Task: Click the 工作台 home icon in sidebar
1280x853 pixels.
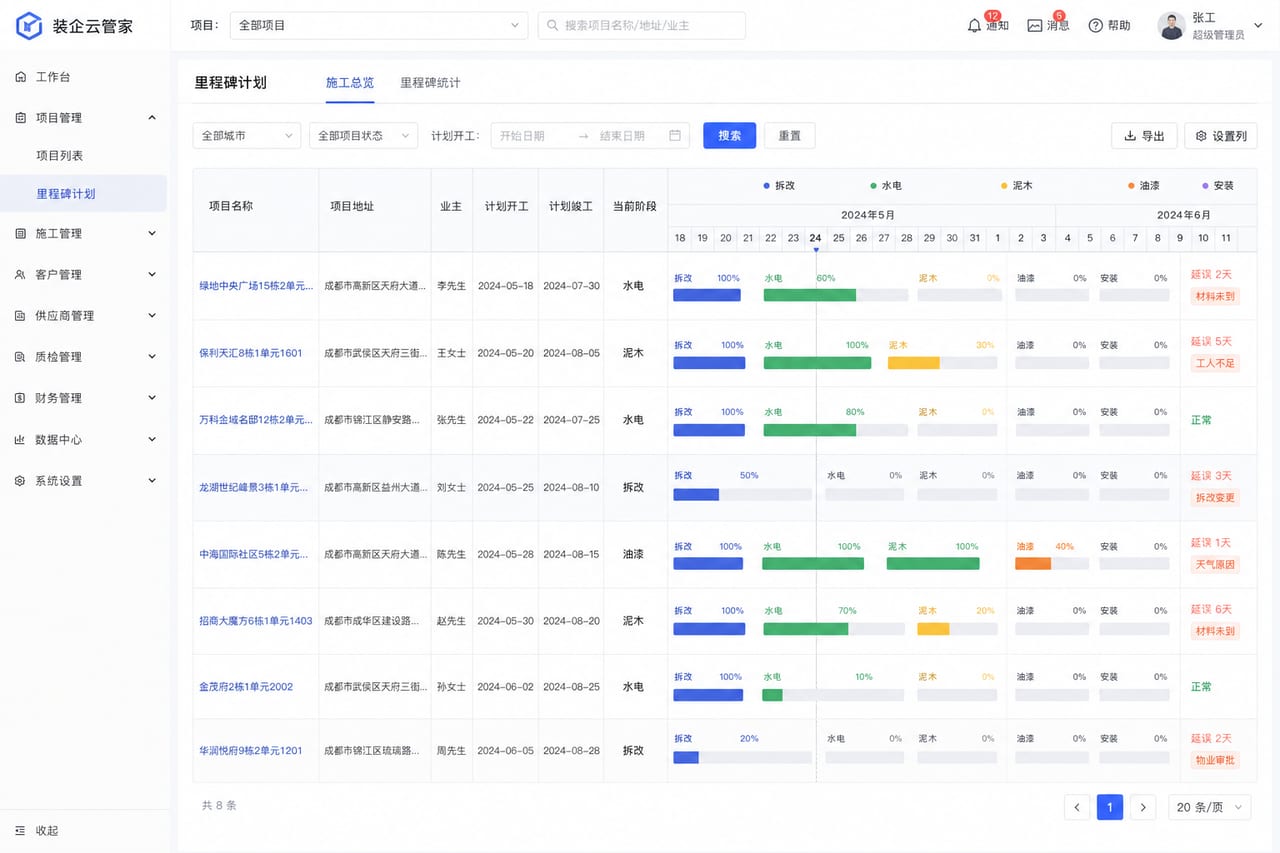Action: click(21, 77)
